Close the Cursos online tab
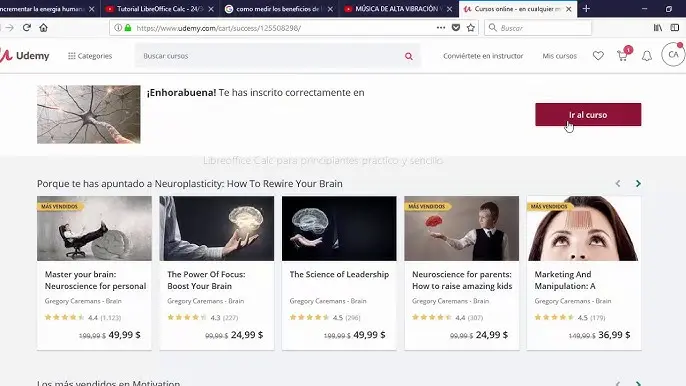This screenshot has height=386, width=686. pos(568,9)
